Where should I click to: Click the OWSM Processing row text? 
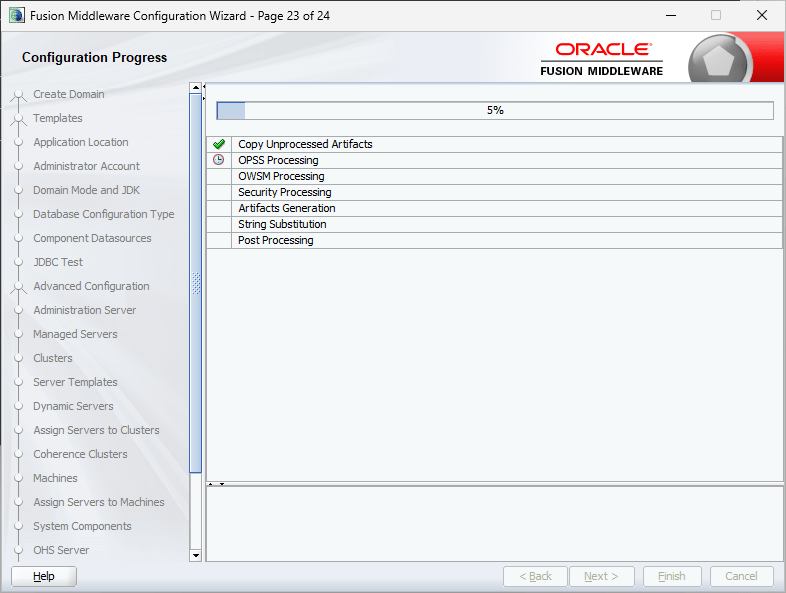[281, 176]
